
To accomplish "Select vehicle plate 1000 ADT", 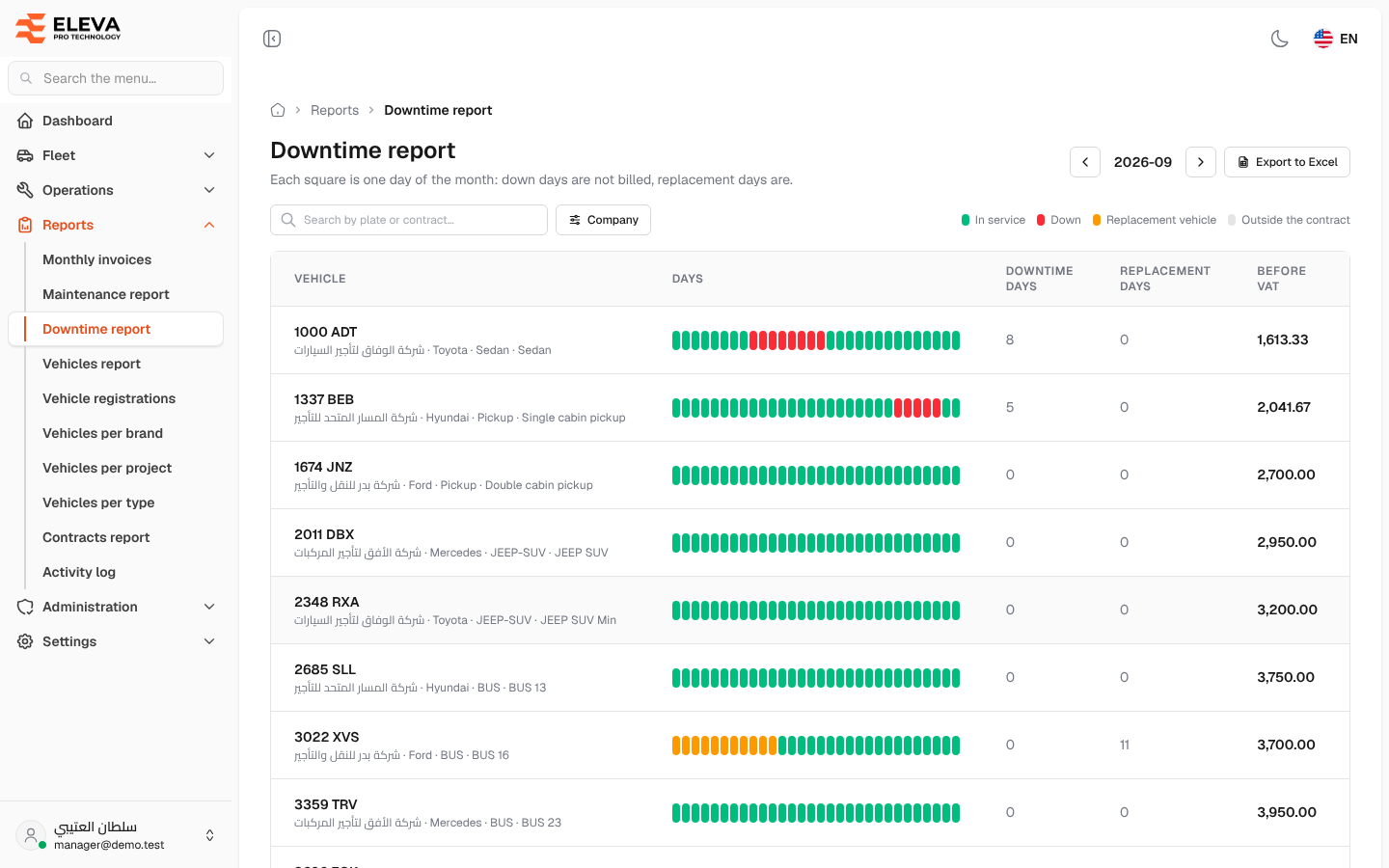I will (x=326, y=332).
